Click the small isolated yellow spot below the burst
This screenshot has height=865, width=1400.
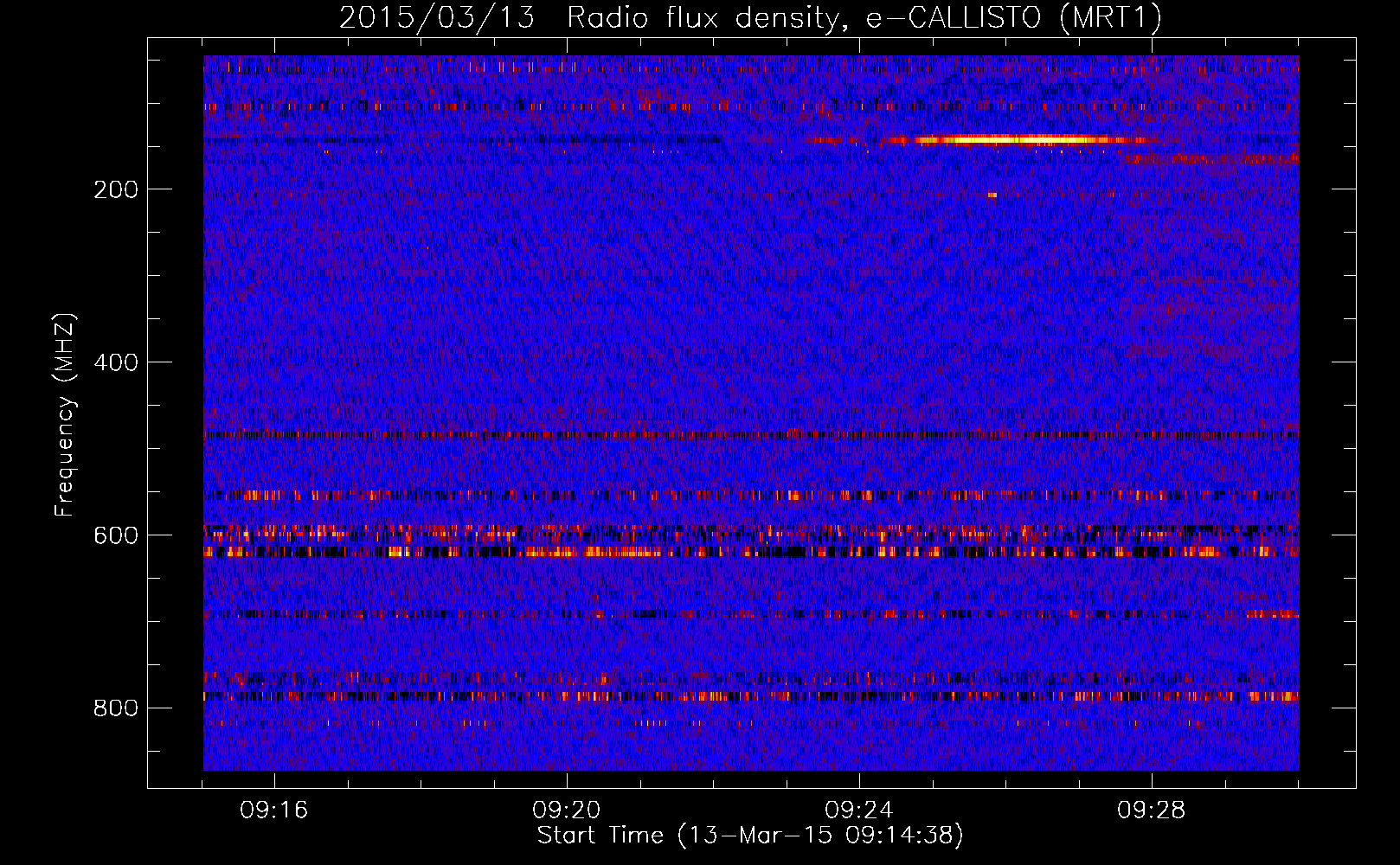(992, 195)
